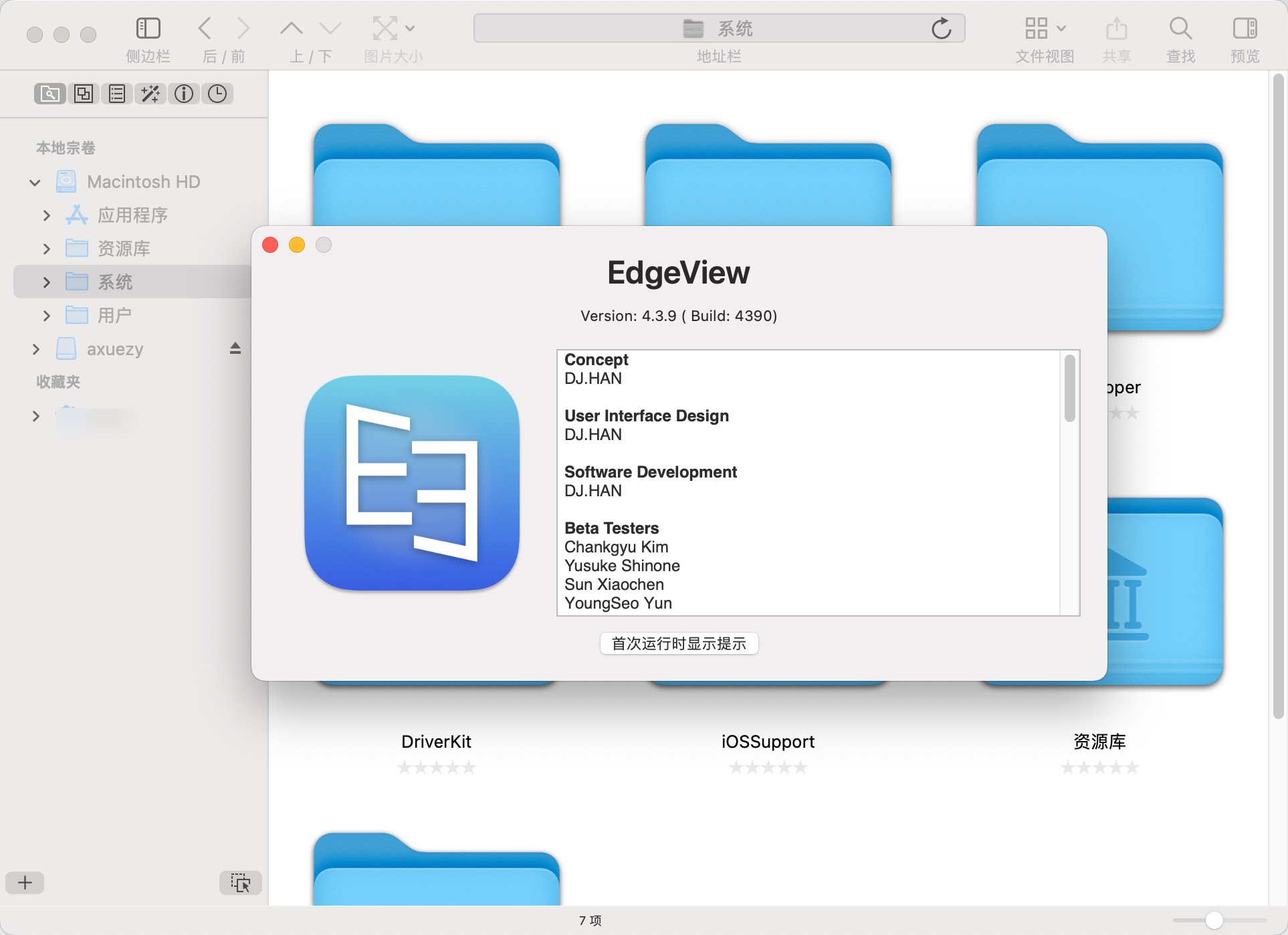Expand the 资源库 folder node in the sidebar

click(46, 249)
